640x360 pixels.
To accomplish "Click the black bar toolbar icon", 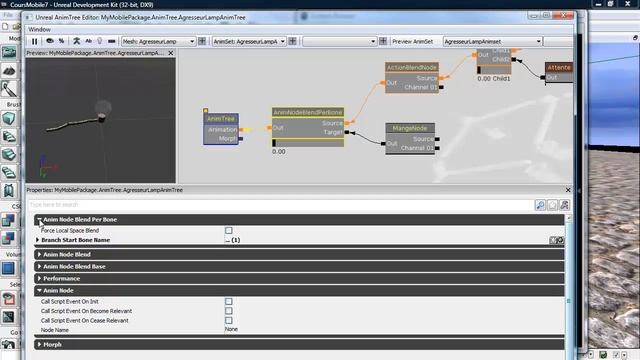I will tap(111, 41).
